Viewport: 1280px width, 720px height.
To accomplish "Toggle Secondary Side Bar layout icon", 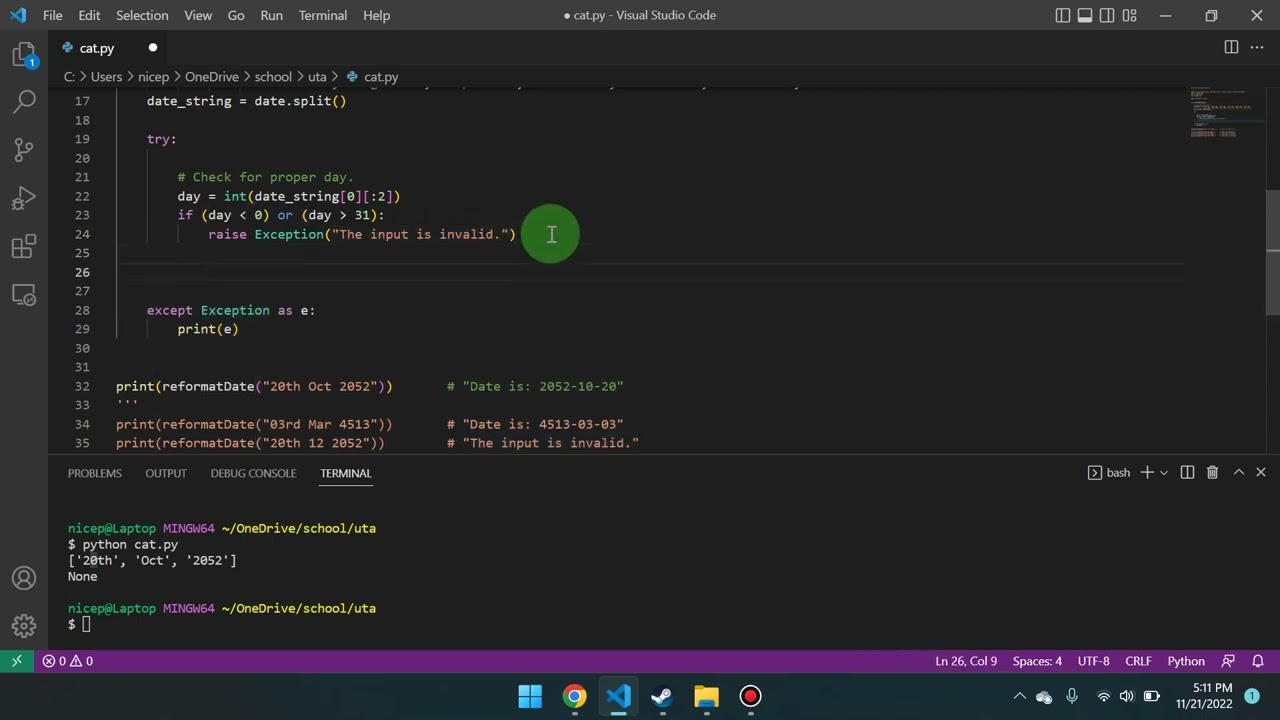I will (1107, 15).
